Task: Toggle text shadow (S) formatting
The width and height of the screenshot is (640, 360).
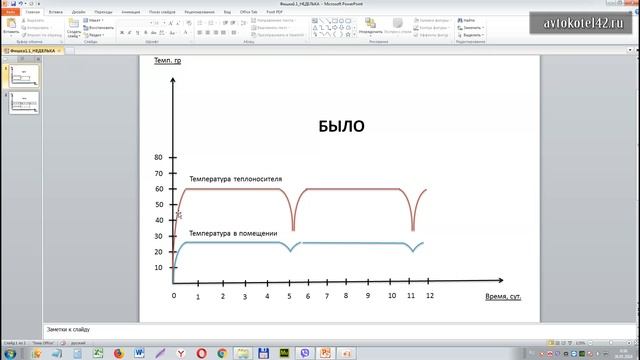Action: [x=146, y=32]
